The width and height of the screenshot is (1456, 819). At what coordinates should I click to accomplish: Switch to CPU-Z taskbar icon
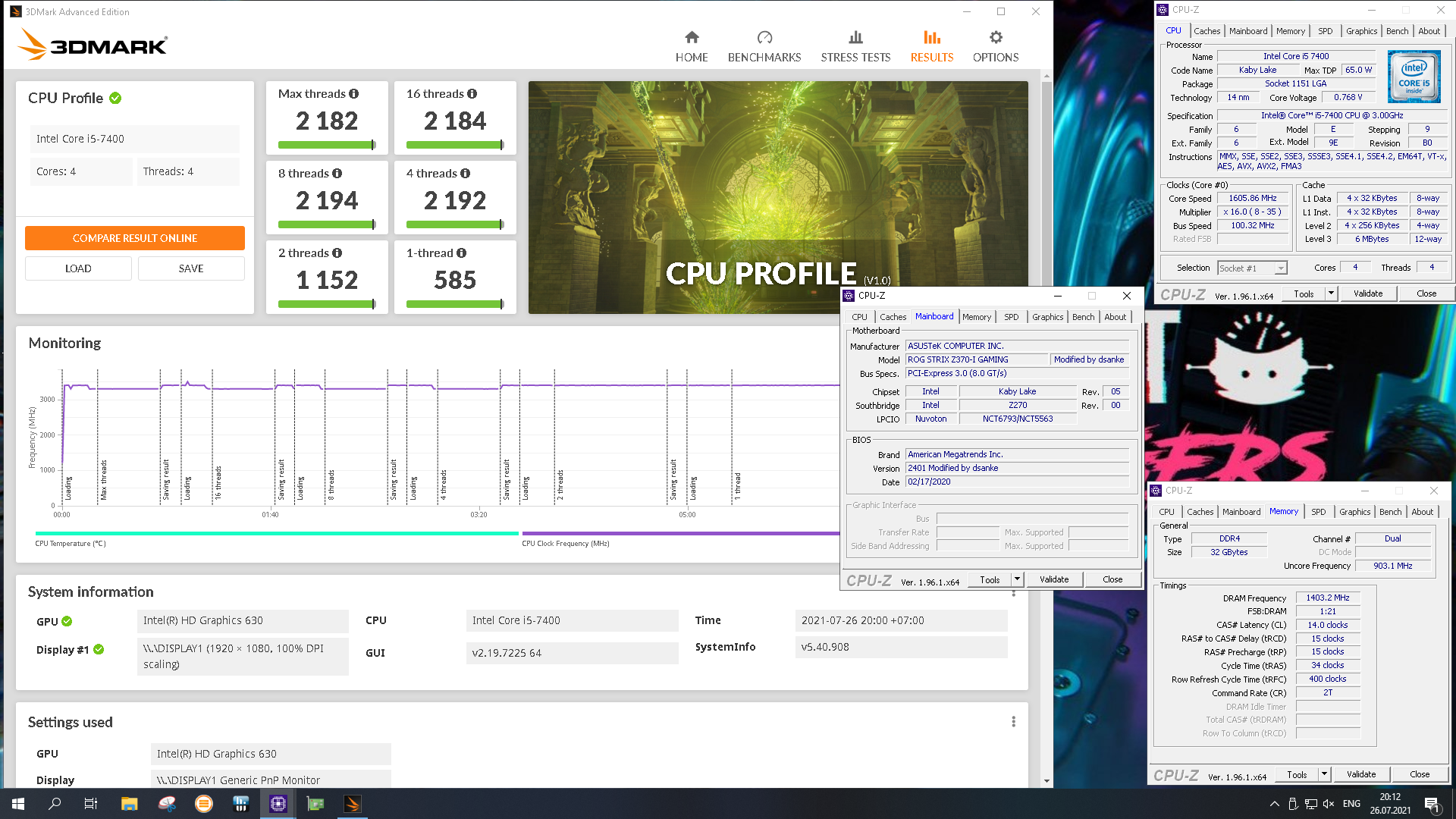click(x=278, y=804)
